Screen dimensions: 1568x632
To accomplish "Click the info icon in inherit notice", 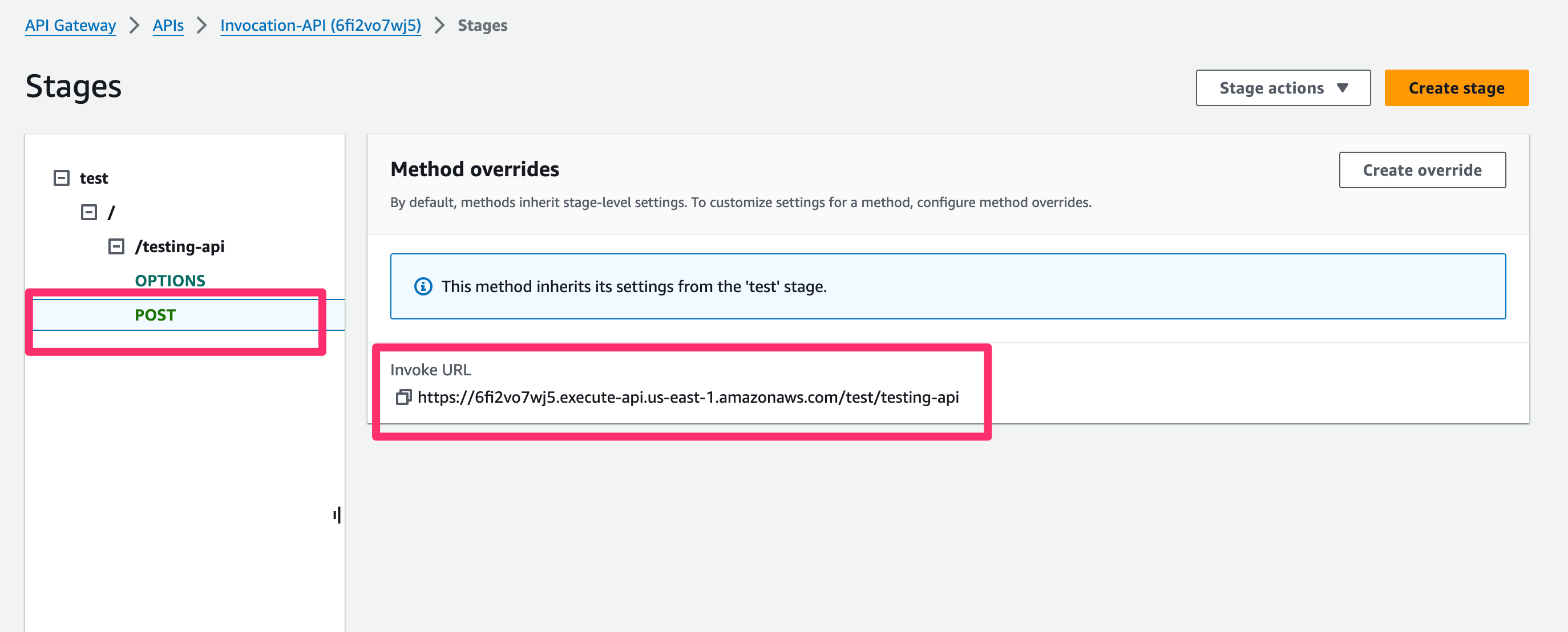I will click(x=423, y=286).
